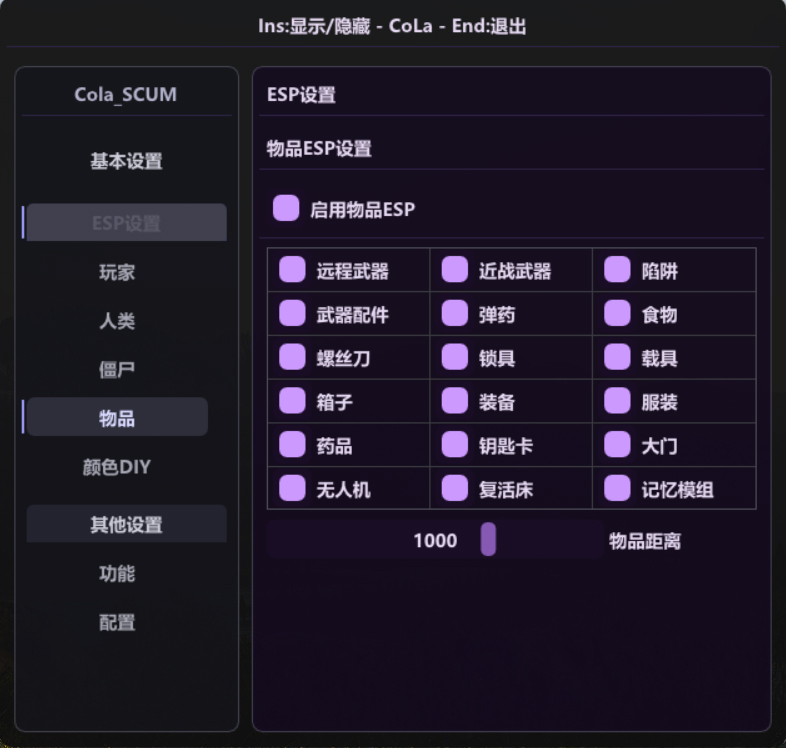Check the 钥匙卡 option
This screenshot has height=748, width=786.
pos(455,445)
